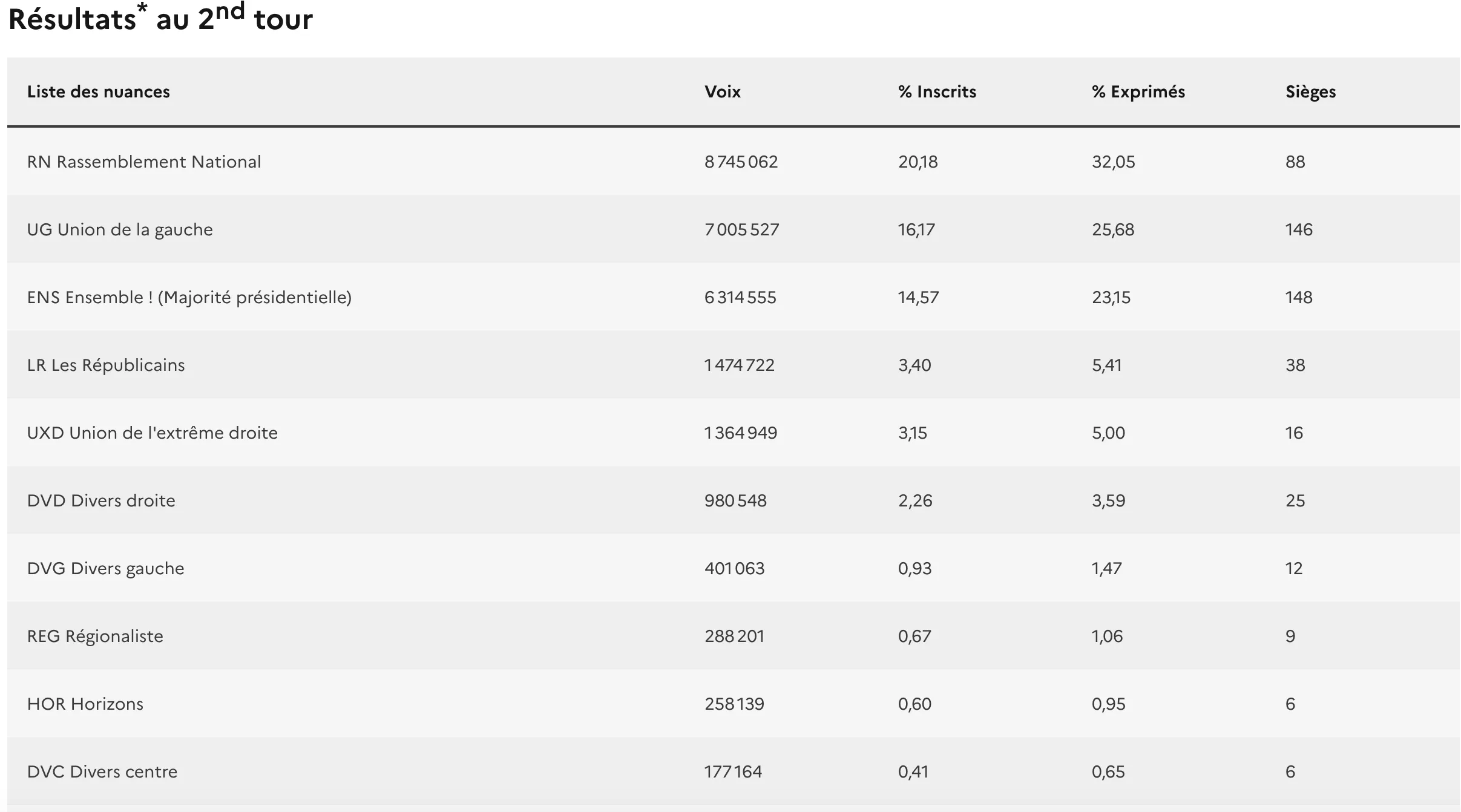1461x812 pixels.
Task: Select the 'DVD Divers droite' row label
Action: point(101,501)
